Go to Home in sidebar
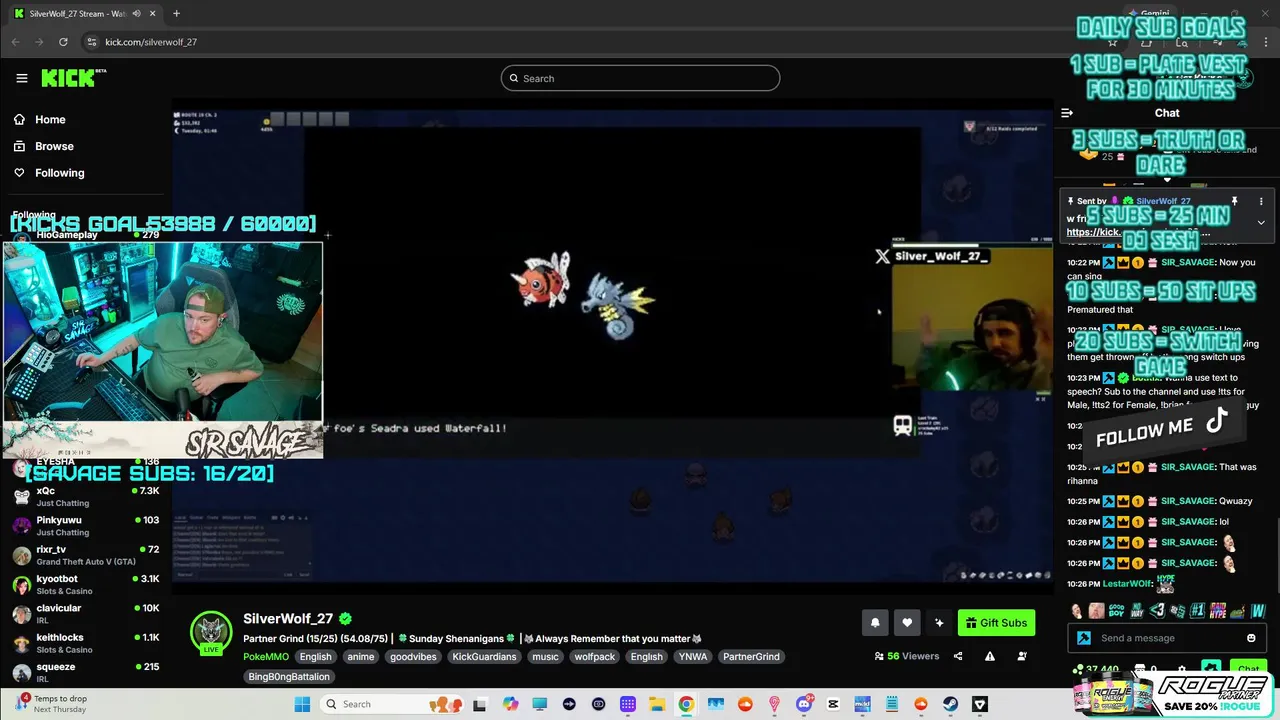The width and height of the screenshot is (1280, 720). pos(50,119)
